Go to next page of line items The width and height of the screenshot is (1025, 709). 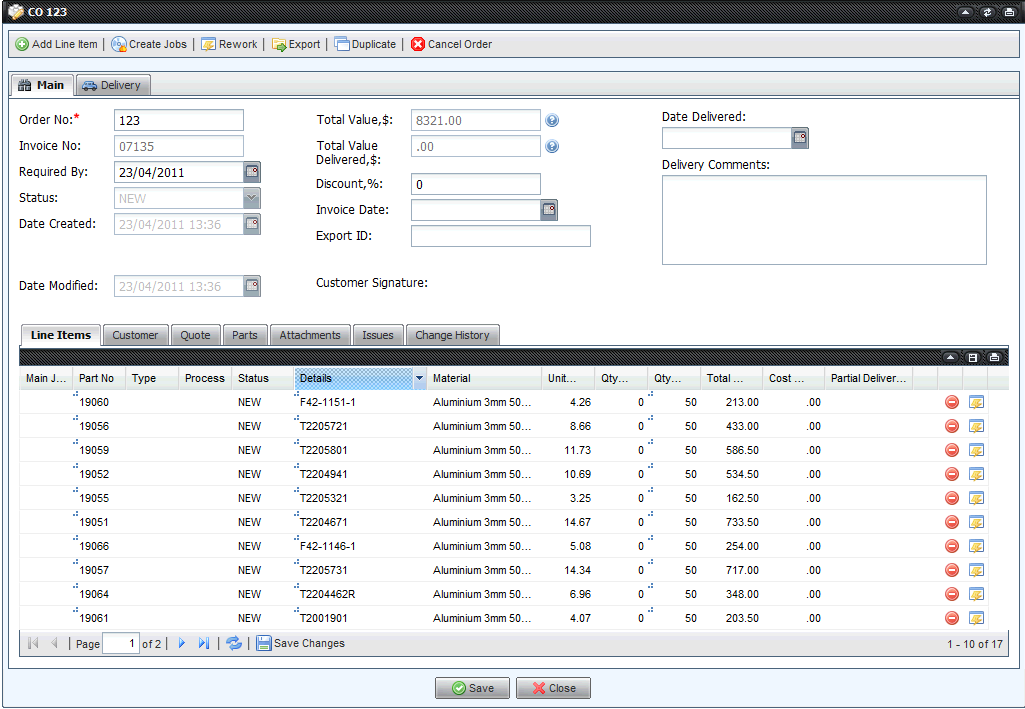point(182,643)
